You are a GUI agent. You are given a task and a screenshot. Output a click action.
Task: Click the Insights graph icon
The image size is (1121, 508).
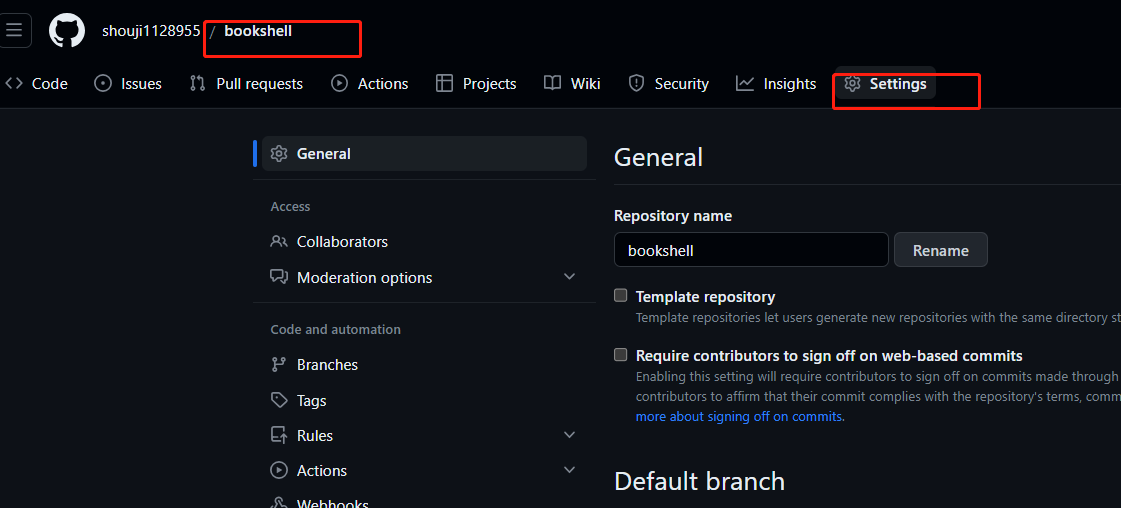745,84
